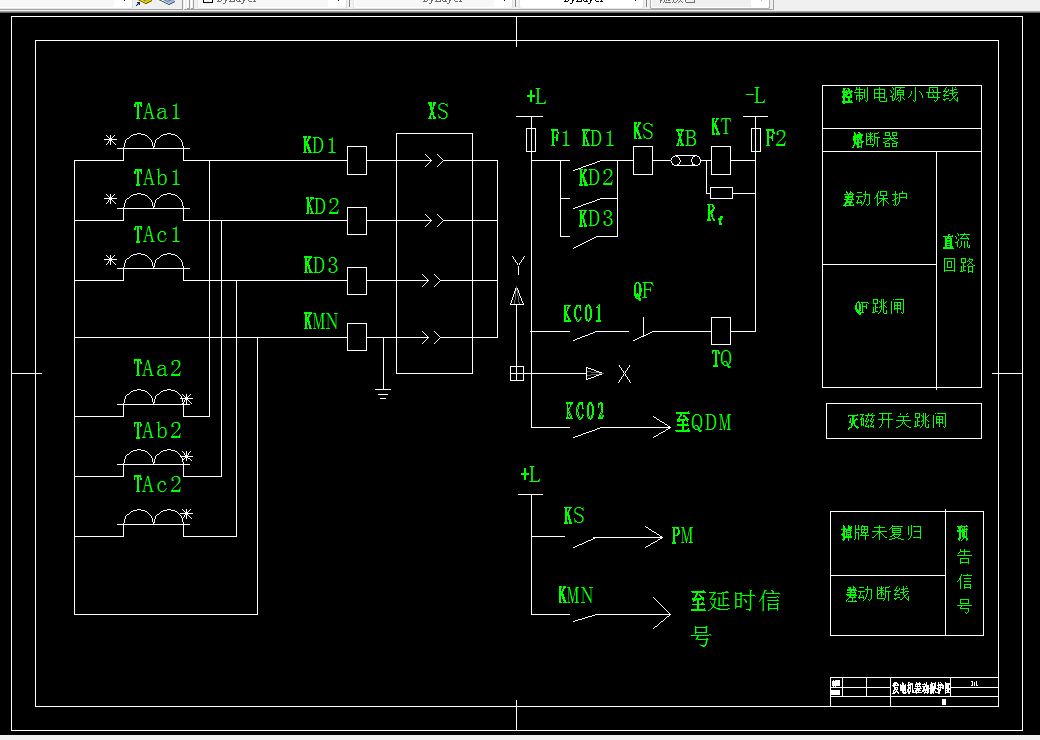Select the -L bus label
The height and width of the screenshot is (740, 1040).
[755, 96]
